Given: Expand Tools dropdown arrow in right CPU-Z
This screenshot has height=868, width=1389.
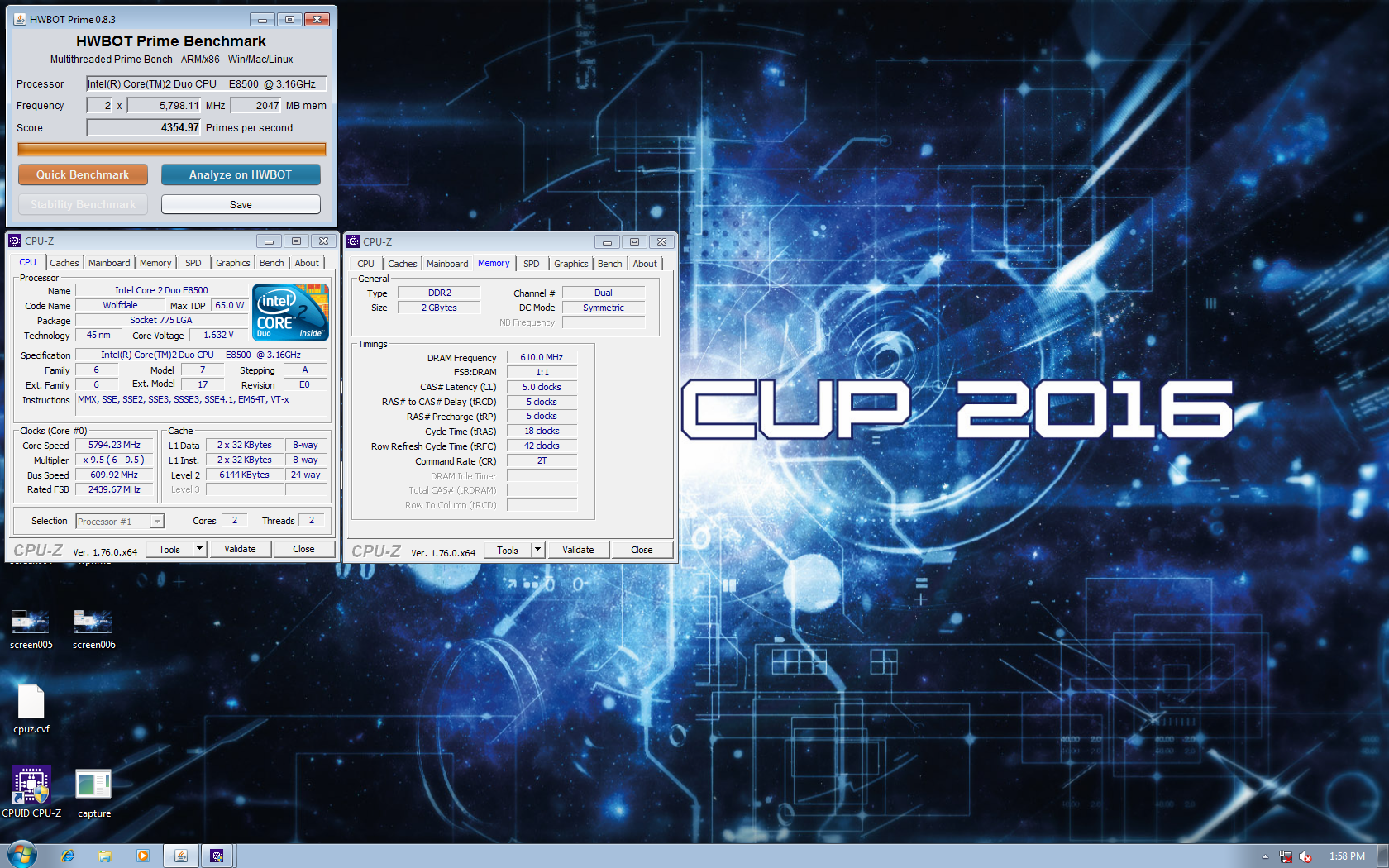Looking at the screenshot, I should 537,550.
